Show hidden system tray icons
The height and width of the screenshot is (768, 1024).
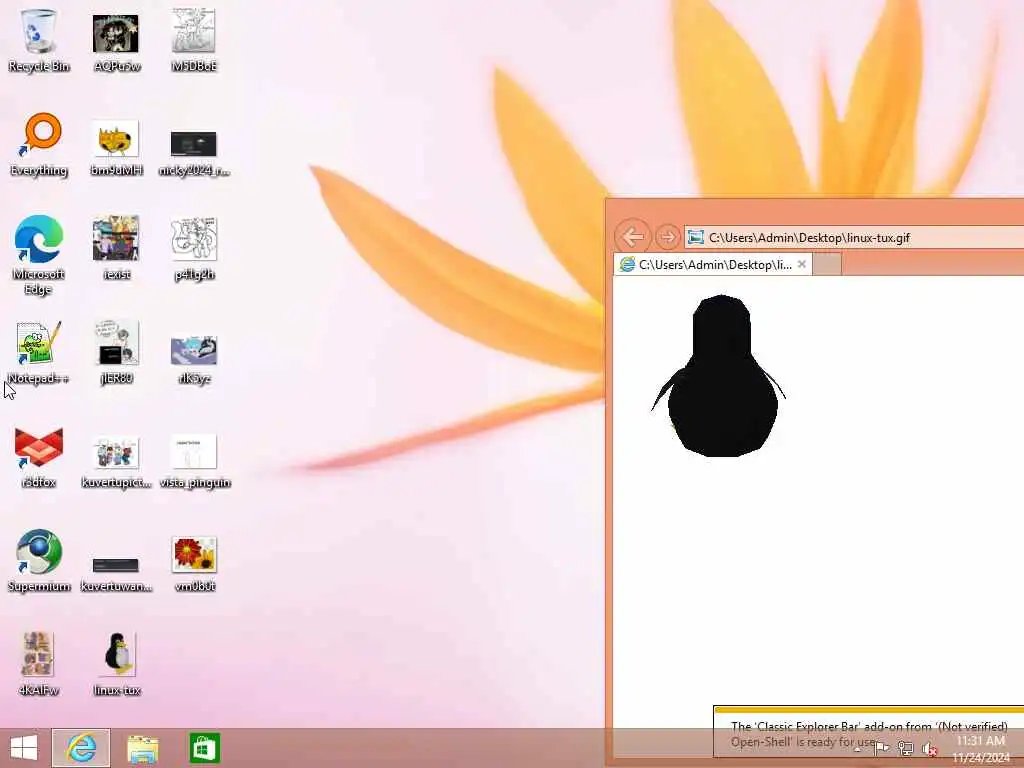tap(858, 748)
